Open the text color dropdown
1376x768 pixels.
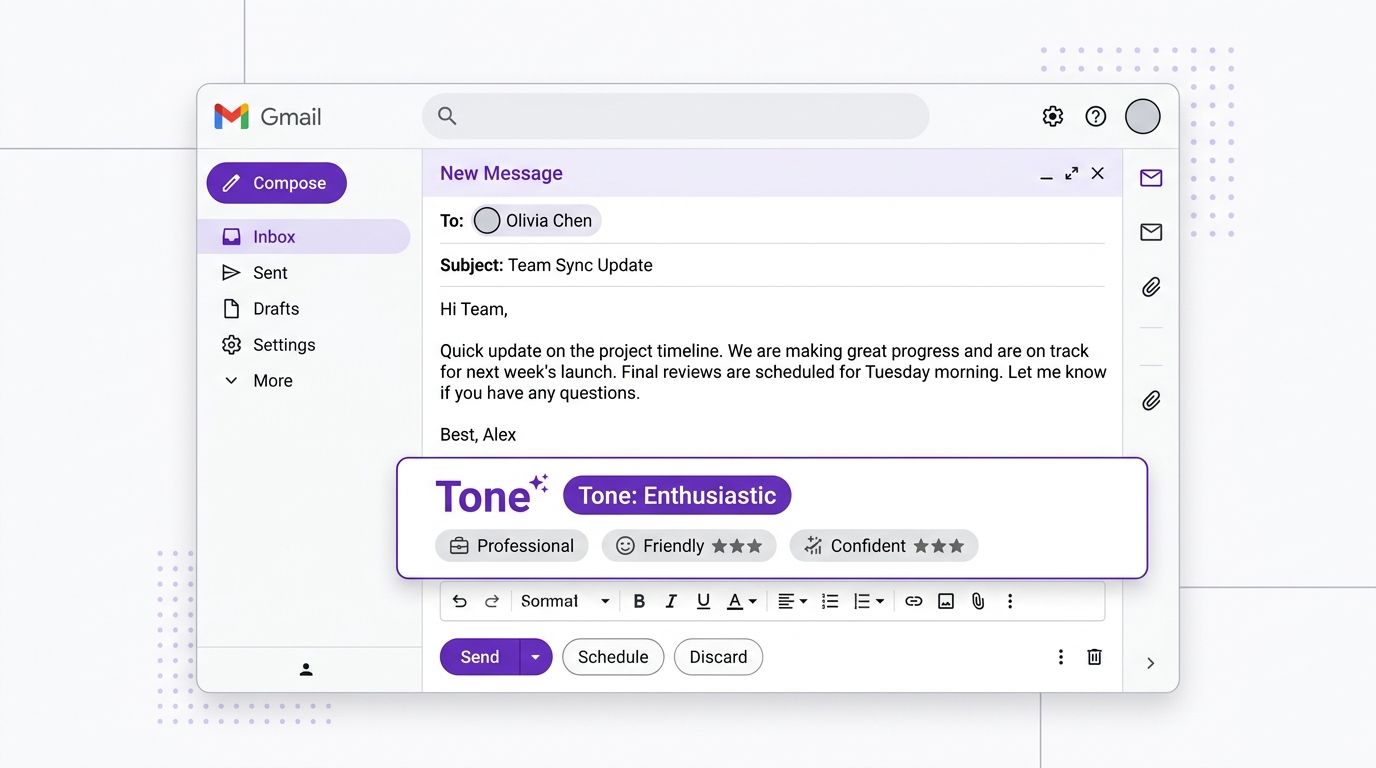(x=741, y=601)
